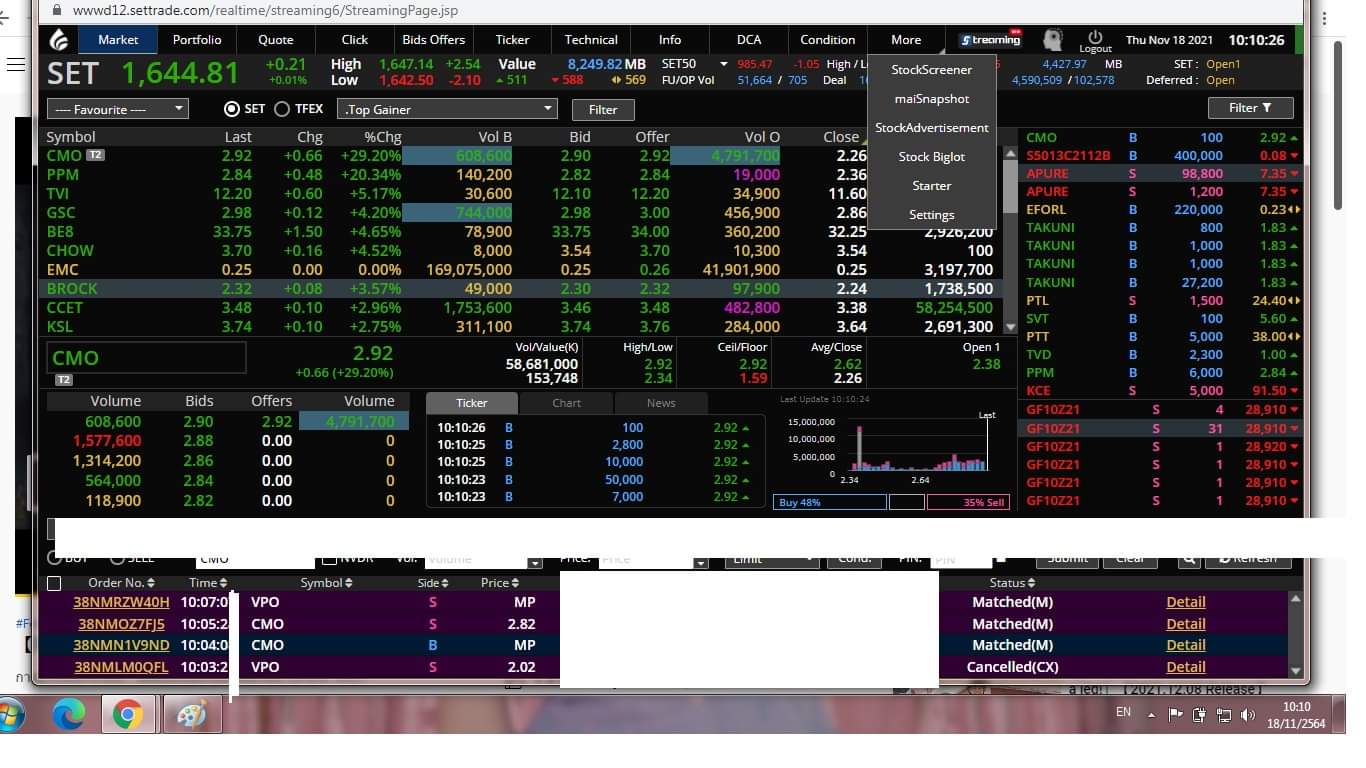
Task: Open order number 38NMOZ7FJ5 link
Action: coord(119,624)
